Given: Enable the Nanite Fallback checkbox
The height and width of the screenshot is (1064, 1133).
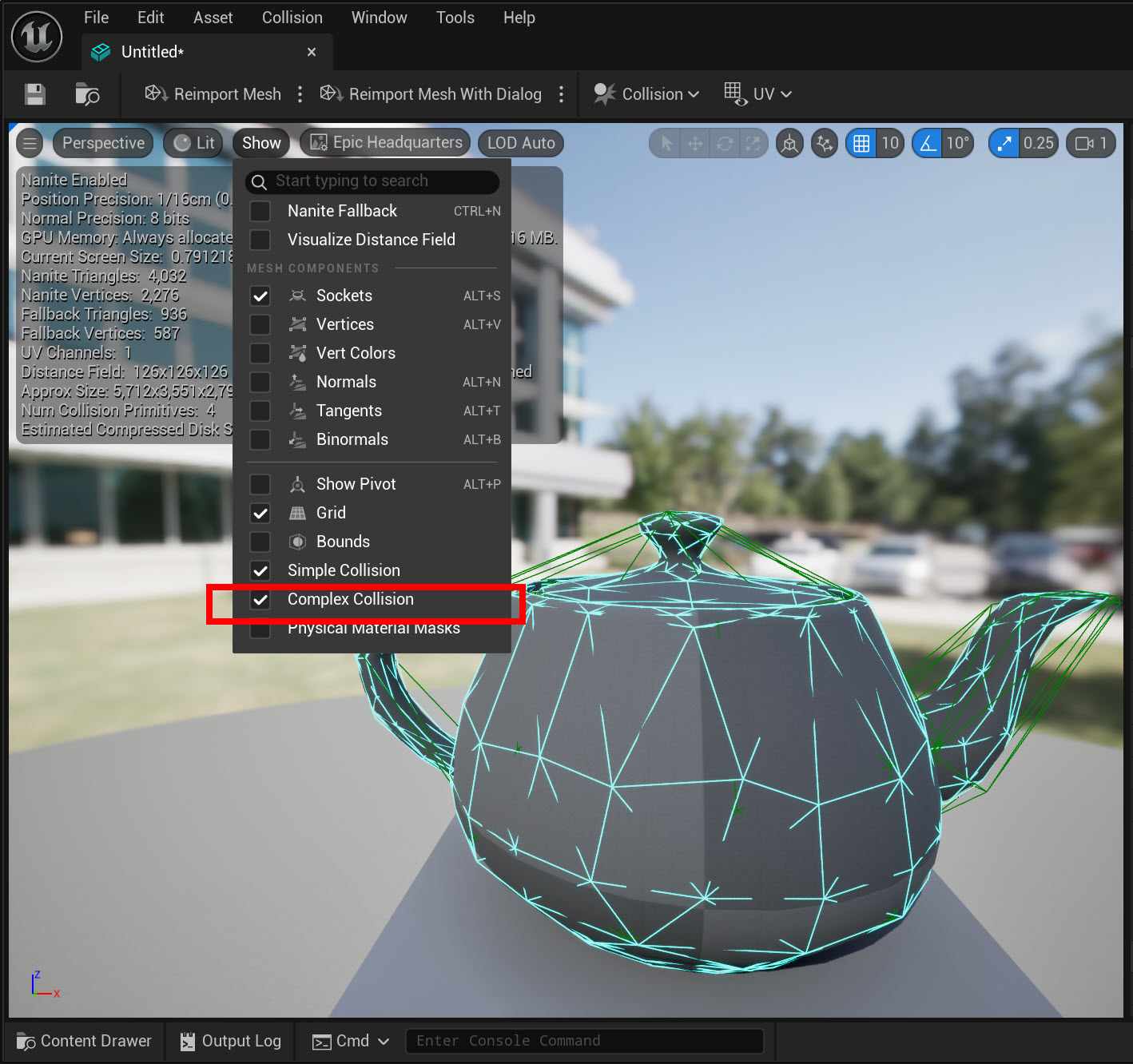Looking at the screenshot, I should tap(260, 211).
